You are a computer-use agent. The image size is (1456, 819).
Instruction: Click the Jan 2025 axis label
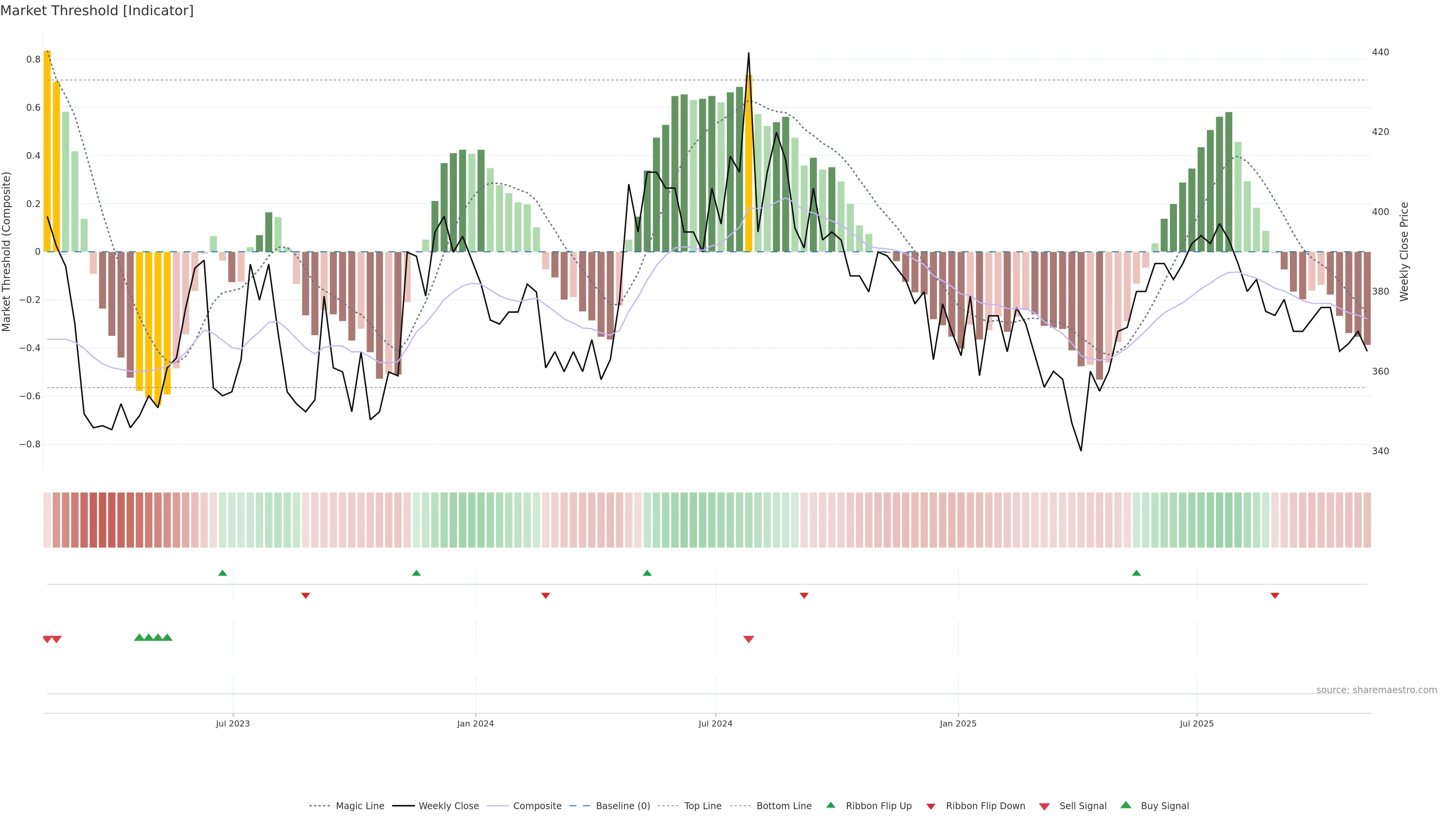tap(957, 723)
